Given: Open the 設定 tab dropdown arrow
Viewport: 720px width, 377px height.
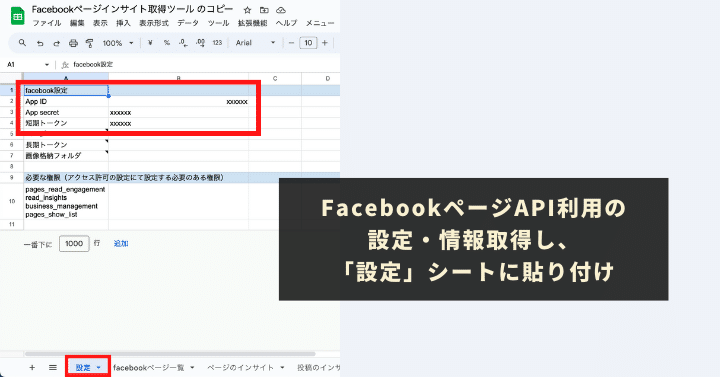Looking at the screenshot, I should click(99, 368).
